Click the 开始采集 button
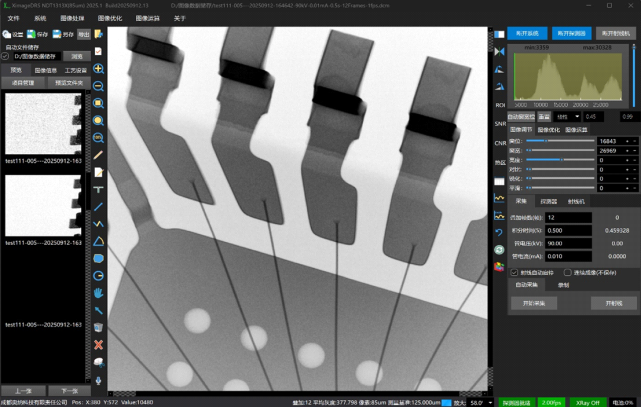 click(x=534, y=302)
